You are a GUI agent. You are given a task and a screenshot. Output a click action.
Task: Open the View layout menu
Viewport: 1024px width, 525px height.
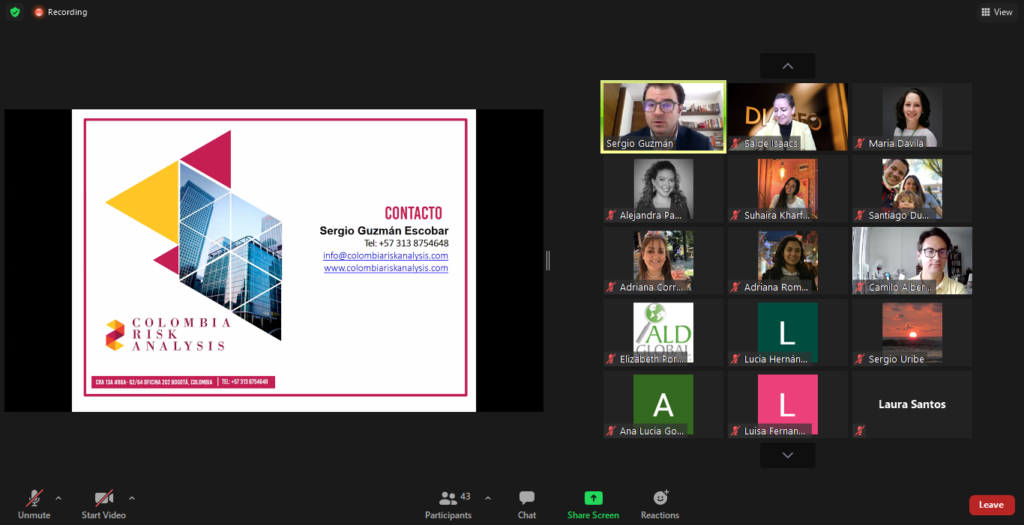coord(996,12)
